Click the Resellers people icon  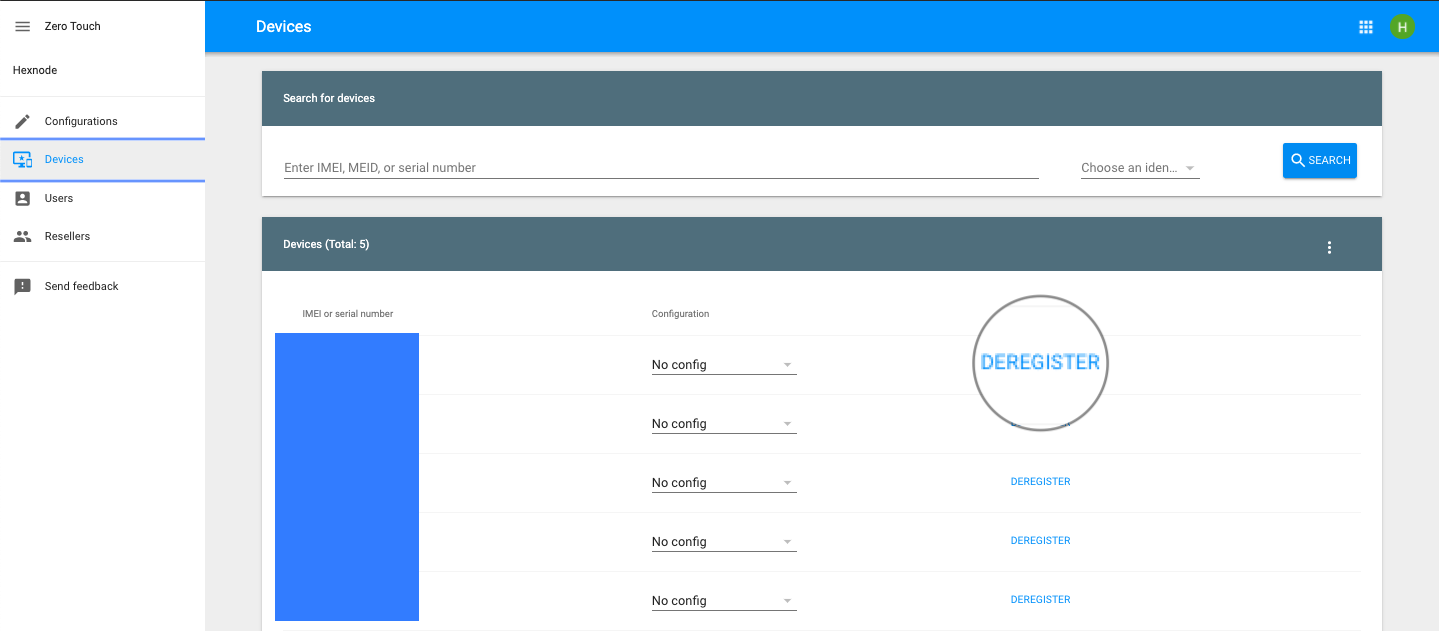click(22, 236)
